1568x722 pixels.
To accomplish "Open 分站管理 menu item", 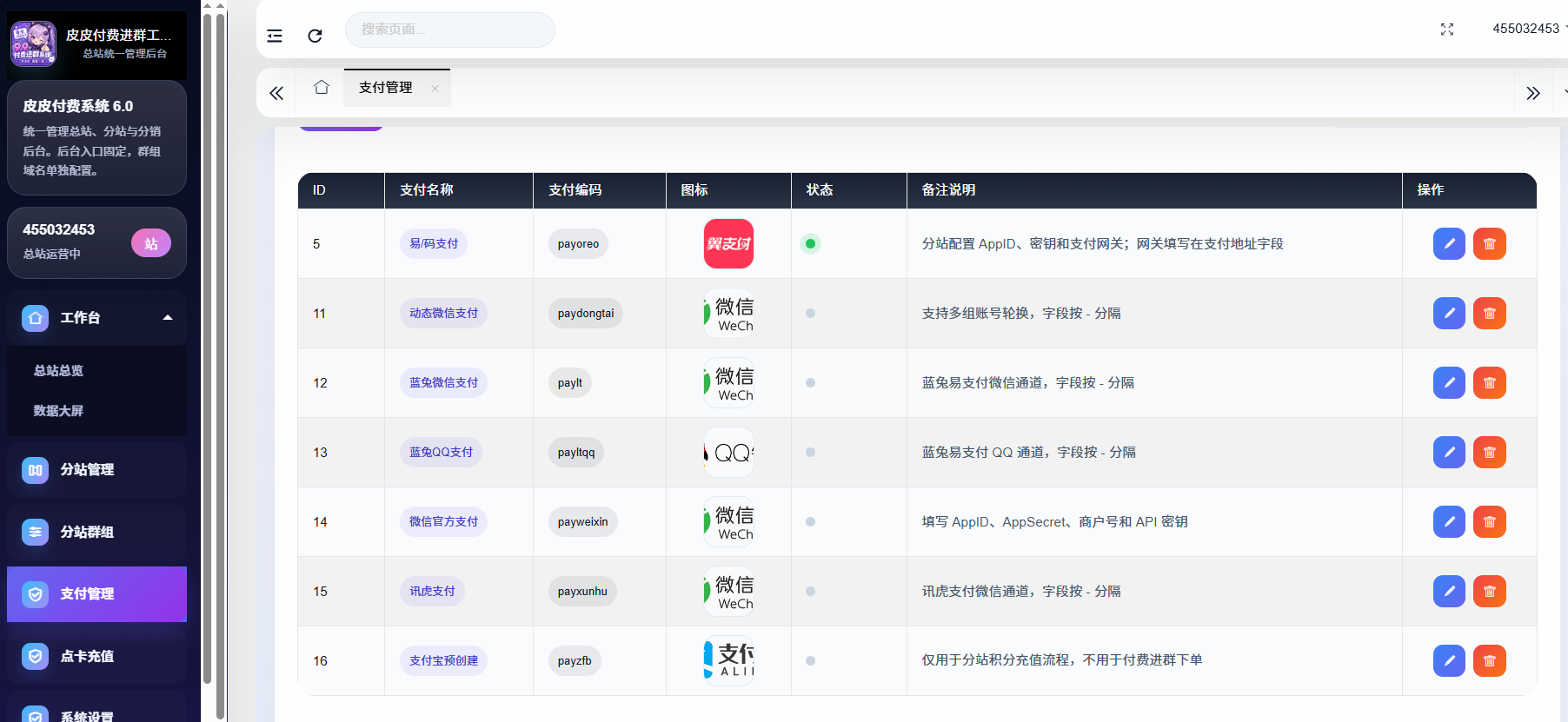I will click(x=96, y=470).
